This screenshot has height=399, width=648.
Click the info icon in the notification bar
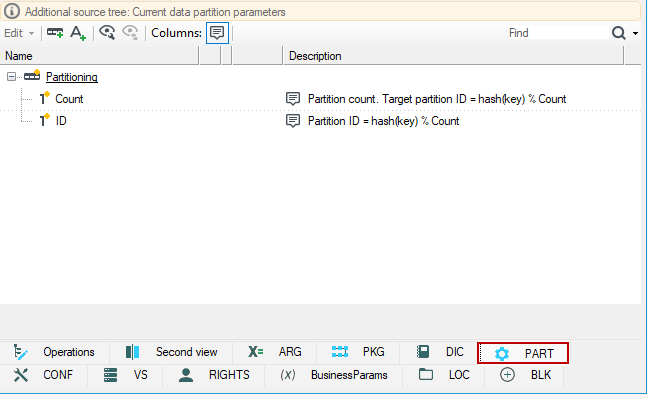(12, 11)
